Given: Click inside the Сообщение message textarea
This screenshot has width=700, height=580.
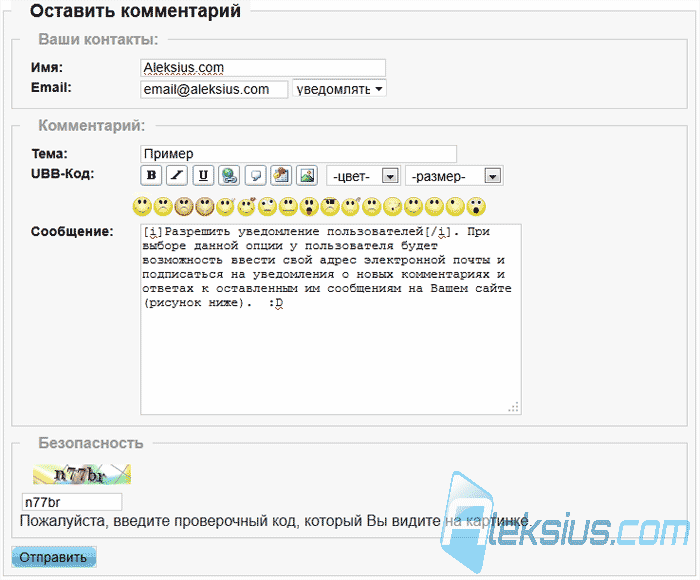Looking at the screenshot, I should coord(331,319).
